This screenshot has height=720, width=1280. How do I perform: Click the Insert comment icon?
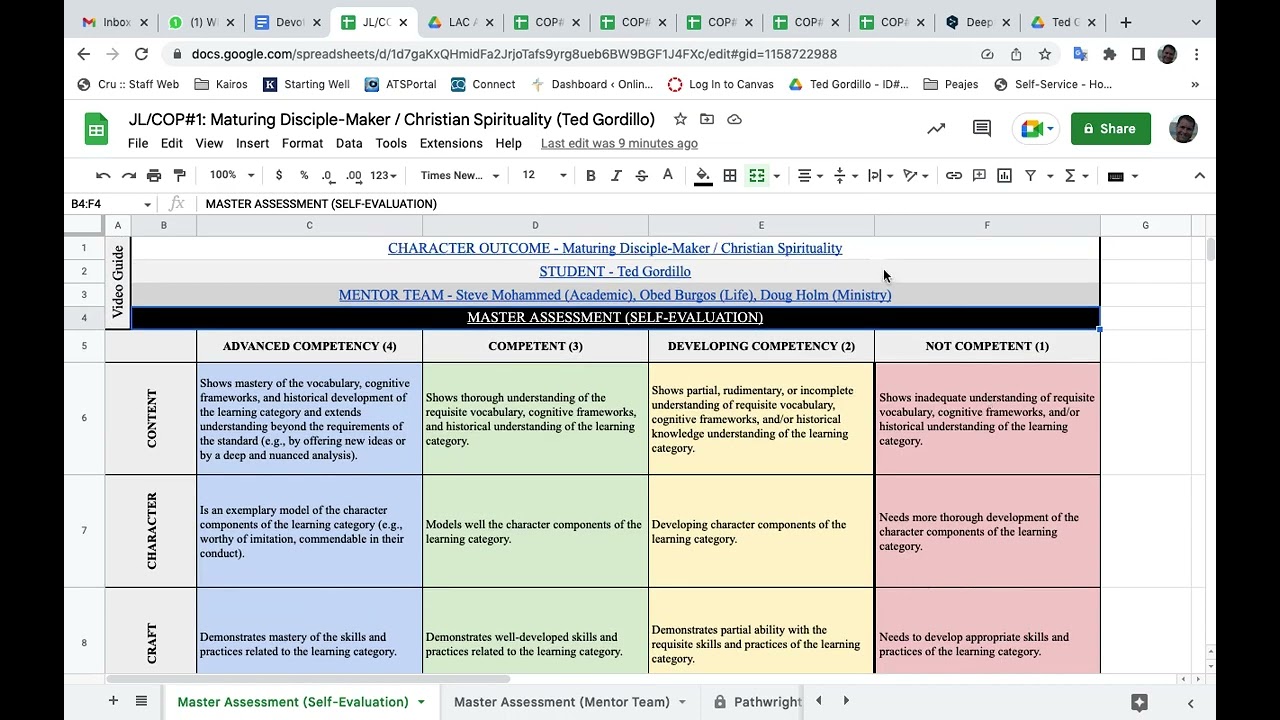point(979,176)
